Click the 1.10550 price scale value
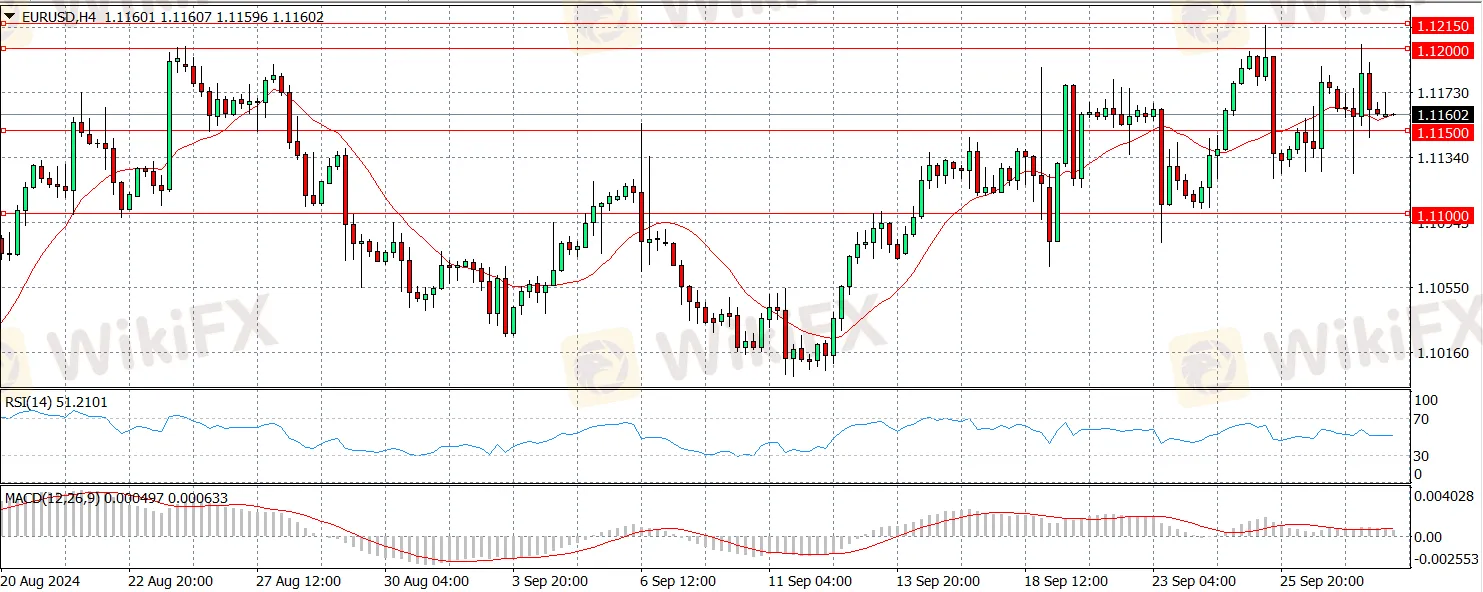 coord(1443,288)
